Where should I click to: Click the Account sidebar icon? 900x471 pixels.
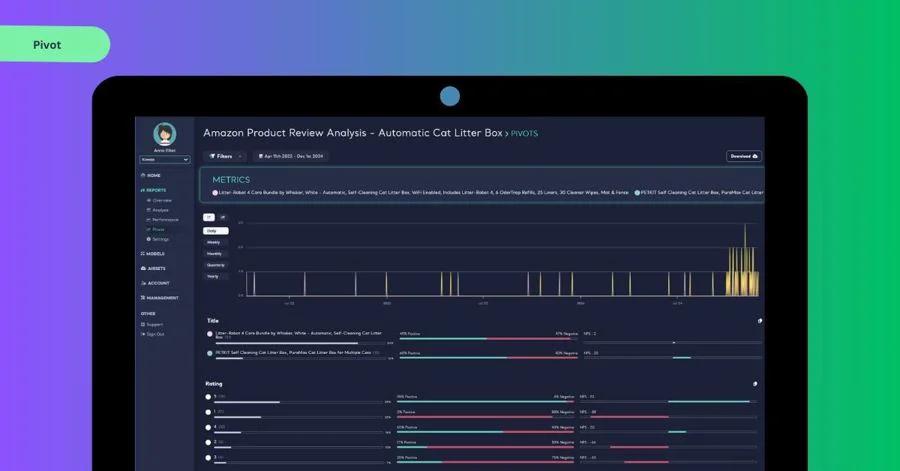pos(143,283)
